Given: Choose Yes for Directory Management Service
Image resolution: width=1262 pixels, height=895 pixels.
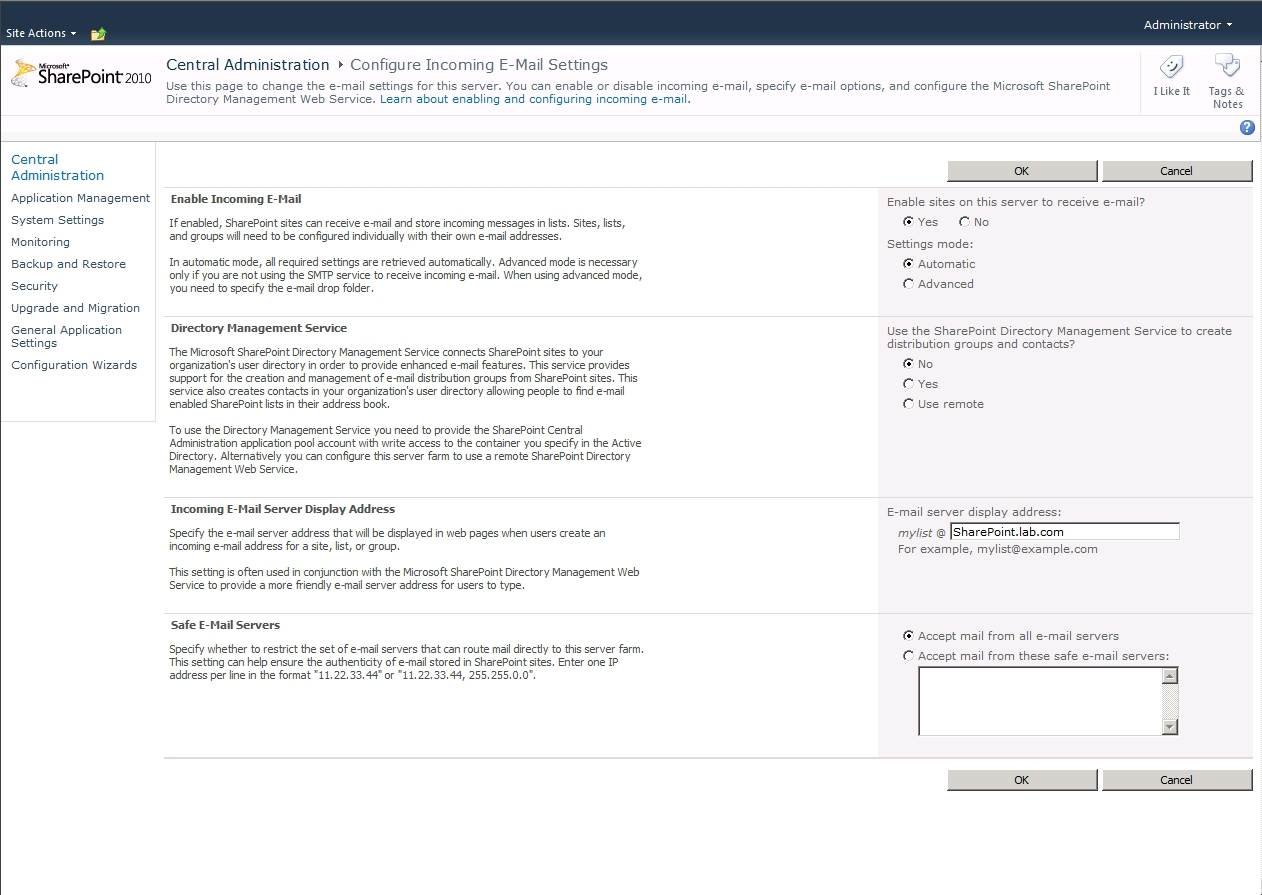Looking at the screenshot, I should tap(908, 384).
